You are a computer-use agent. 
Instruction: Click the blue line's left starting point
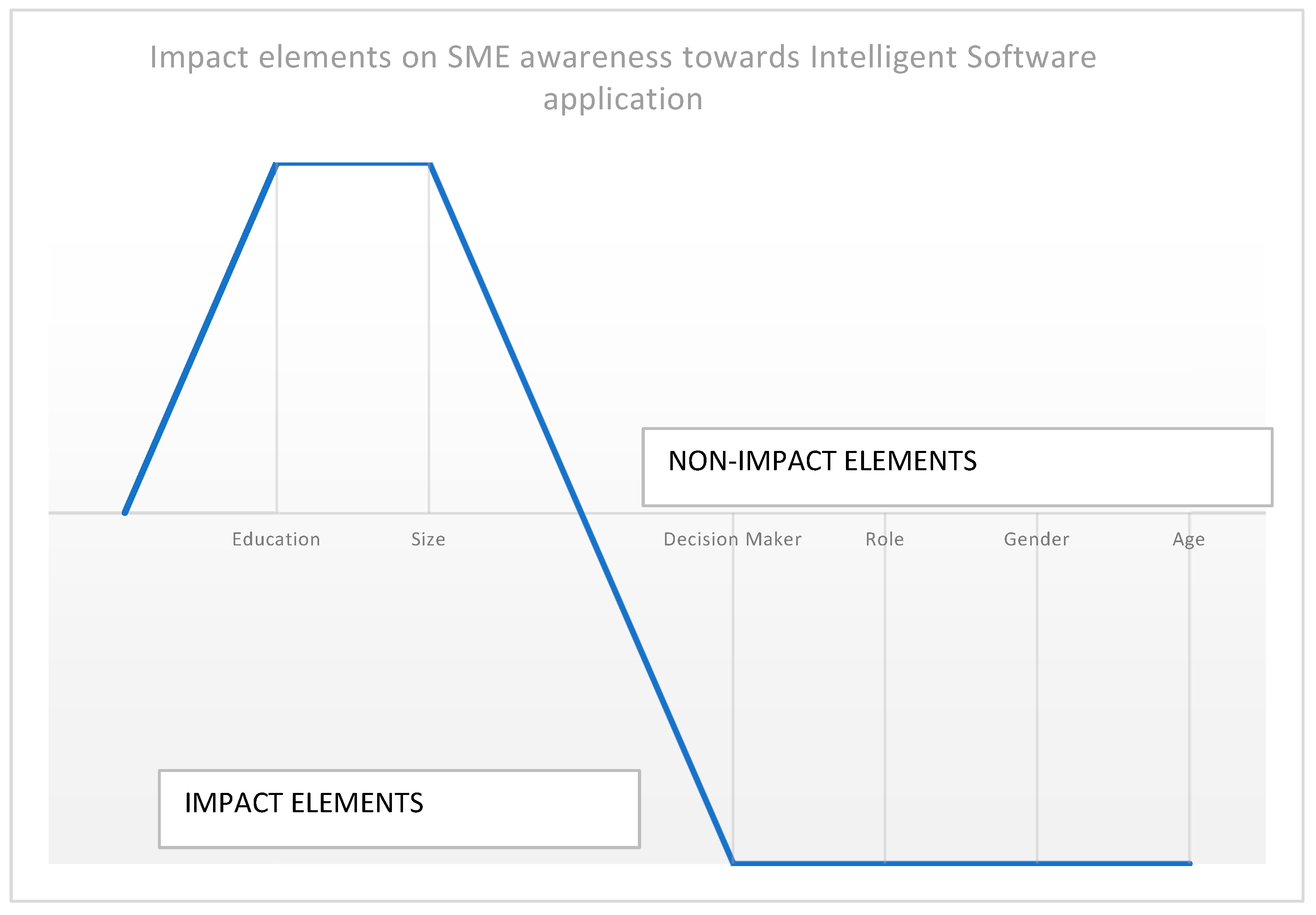[125, 513]
